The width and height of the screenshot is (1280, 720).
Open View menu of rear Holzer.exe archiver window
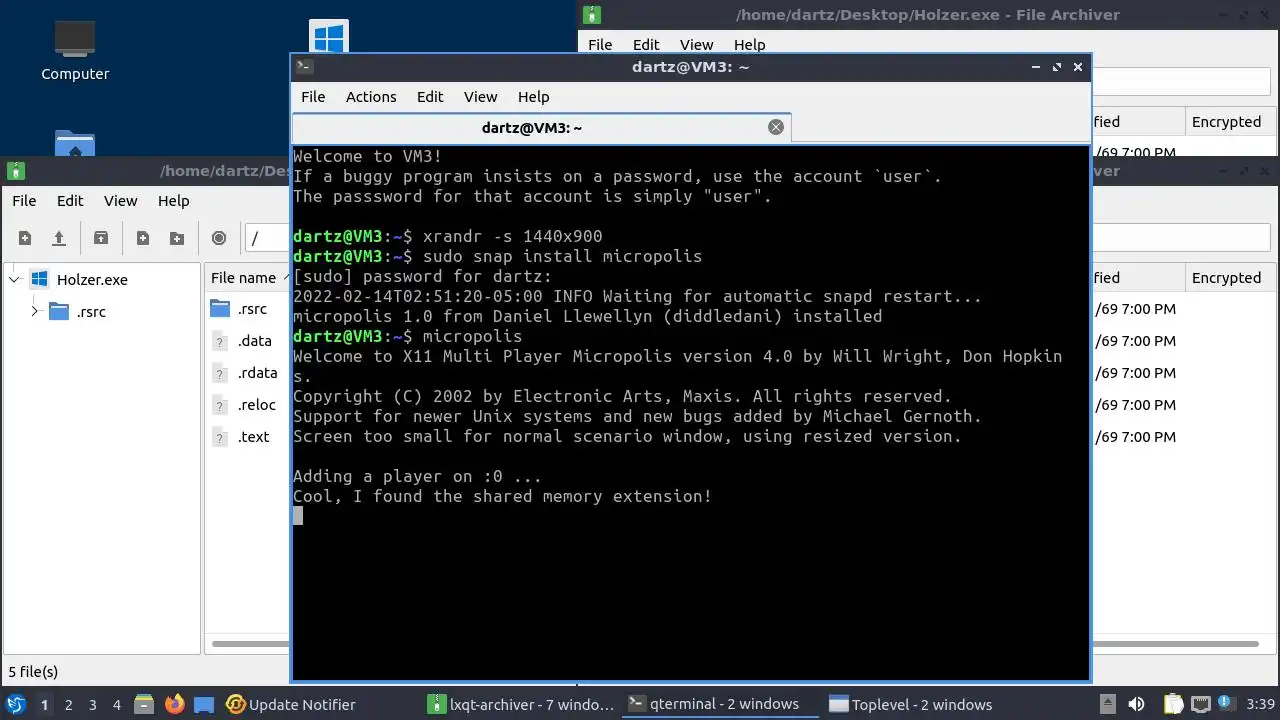tap(696, 45)
